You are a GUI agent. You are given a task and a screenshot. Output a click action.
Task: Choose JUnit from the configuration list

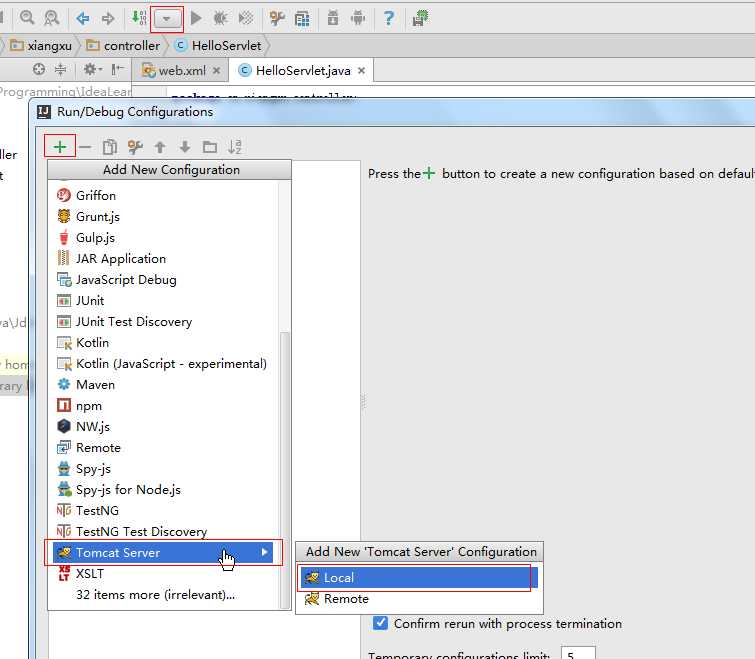tap(164, 301)
